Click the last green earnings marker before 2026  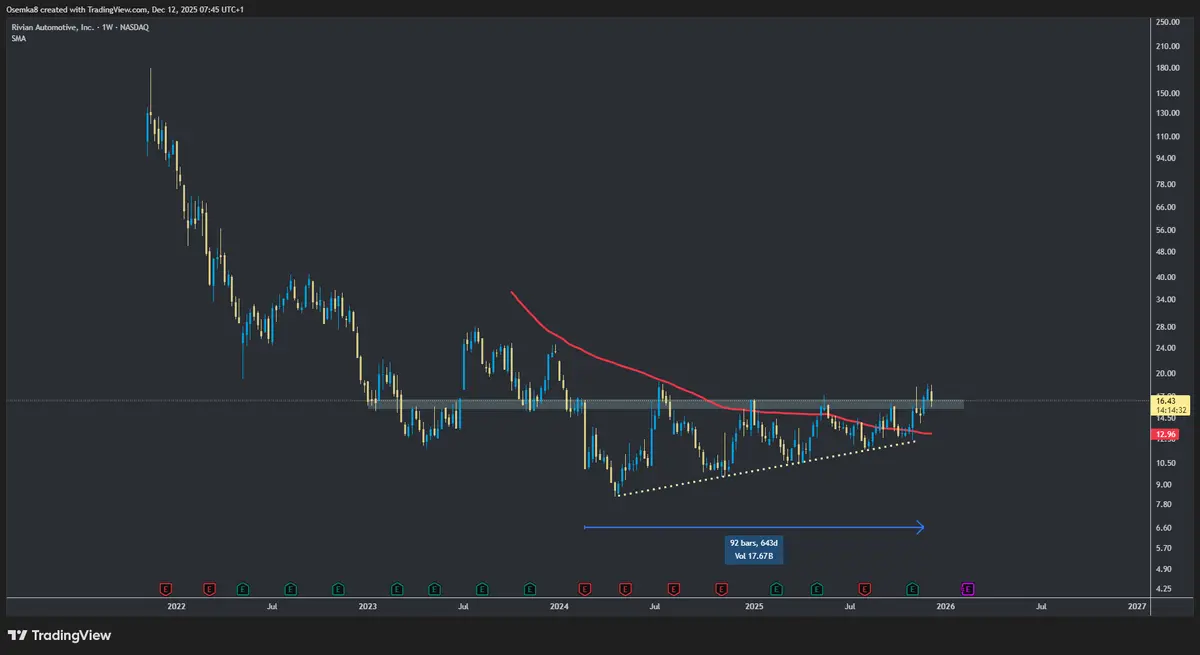[x=912, y=589]
